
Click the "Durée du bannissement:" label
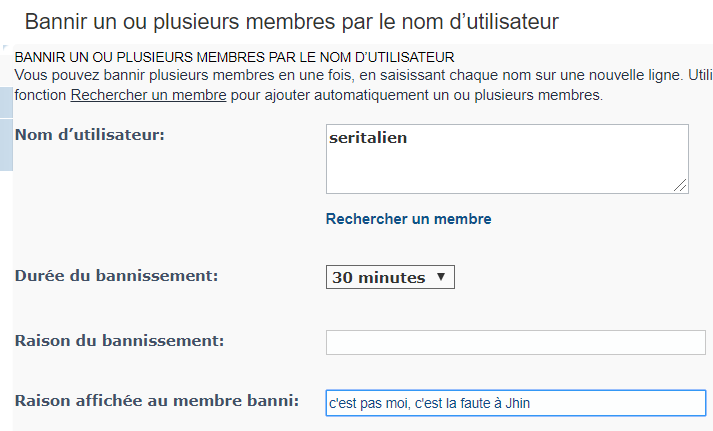116,273
